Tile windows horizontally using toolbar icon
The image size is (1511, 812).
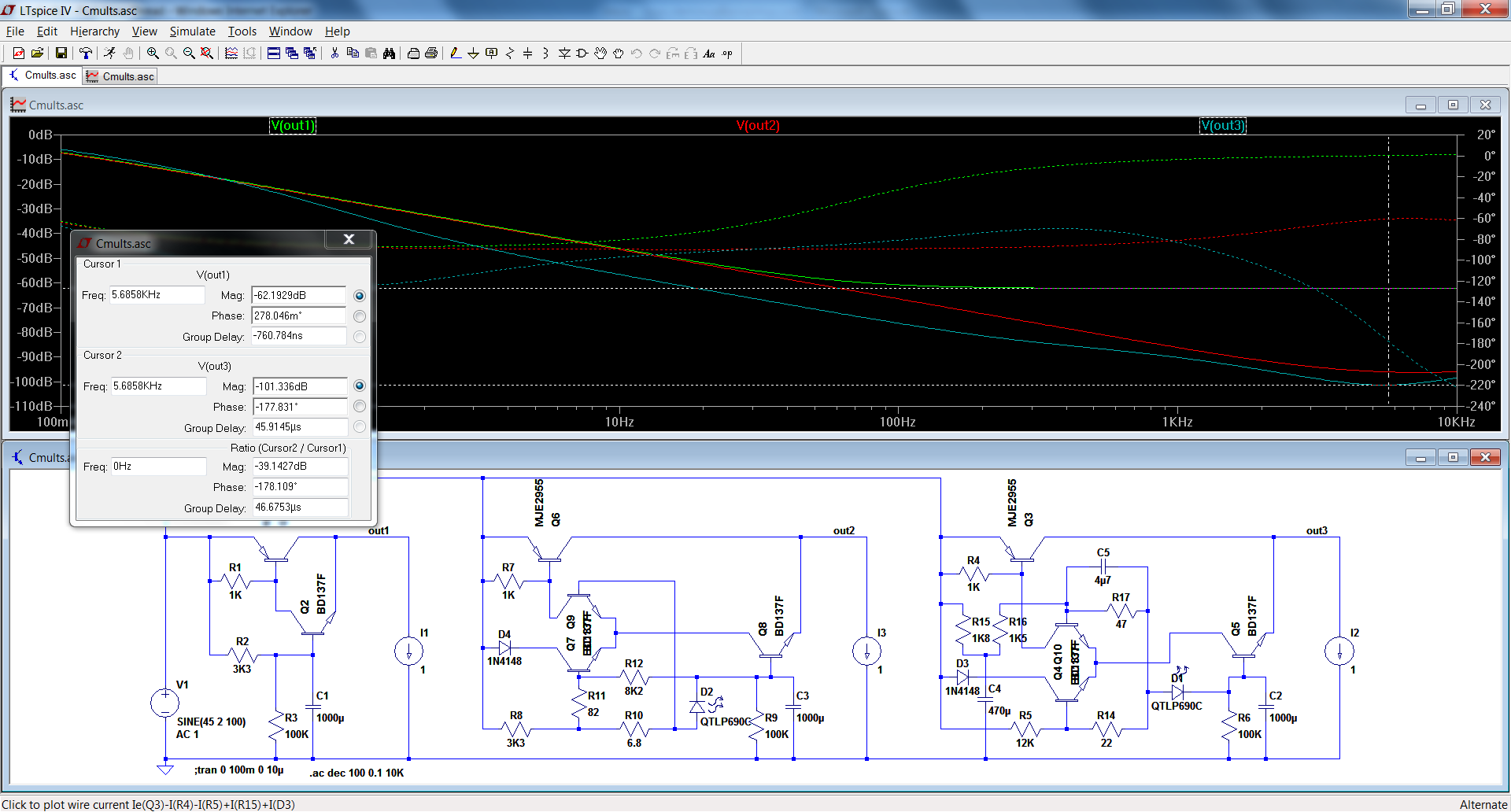(x=274, y=54)
